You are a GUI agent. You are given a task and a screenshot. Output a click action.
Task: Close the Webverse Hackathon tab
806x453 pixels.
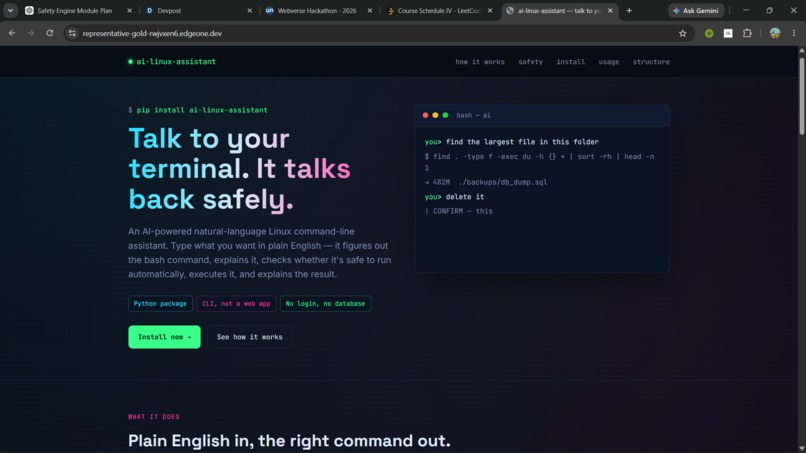pyautogui.click(x=370, y=10)
